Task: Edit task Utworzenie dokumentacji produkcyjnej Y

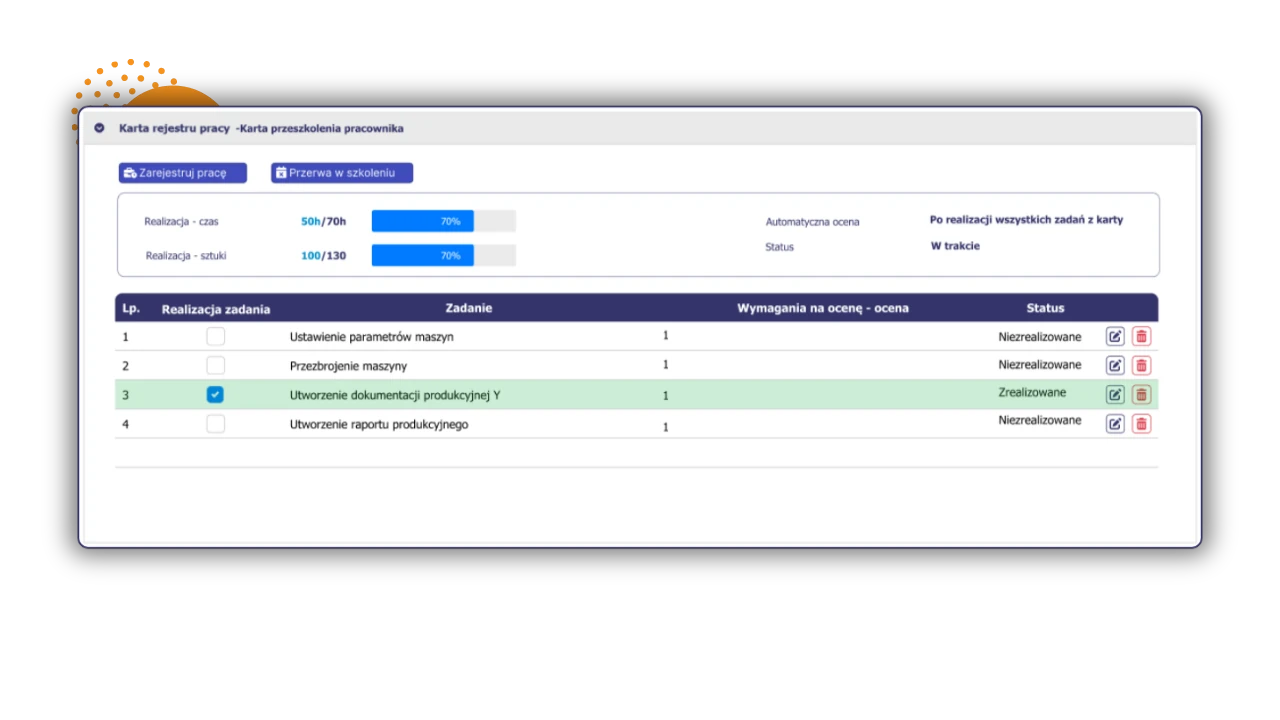Action: click(x=1115, y=394)
